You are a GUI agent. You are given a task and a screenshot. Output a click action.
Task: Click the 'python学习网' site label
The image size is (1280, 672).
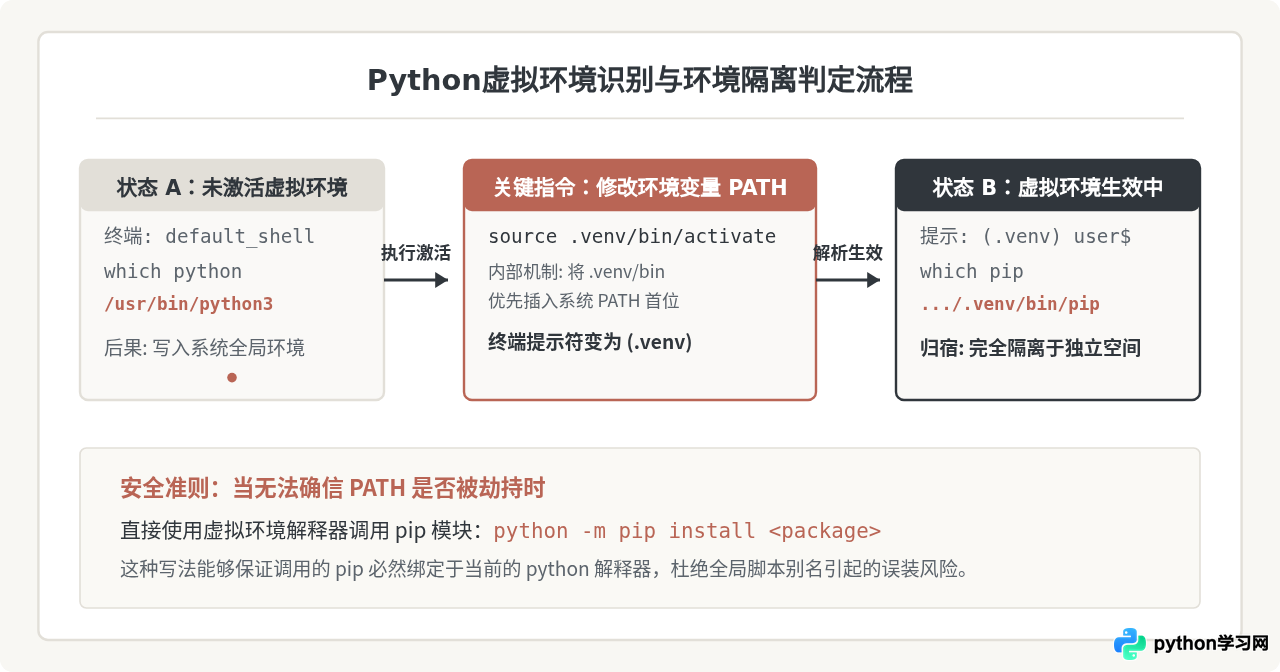1211,644
